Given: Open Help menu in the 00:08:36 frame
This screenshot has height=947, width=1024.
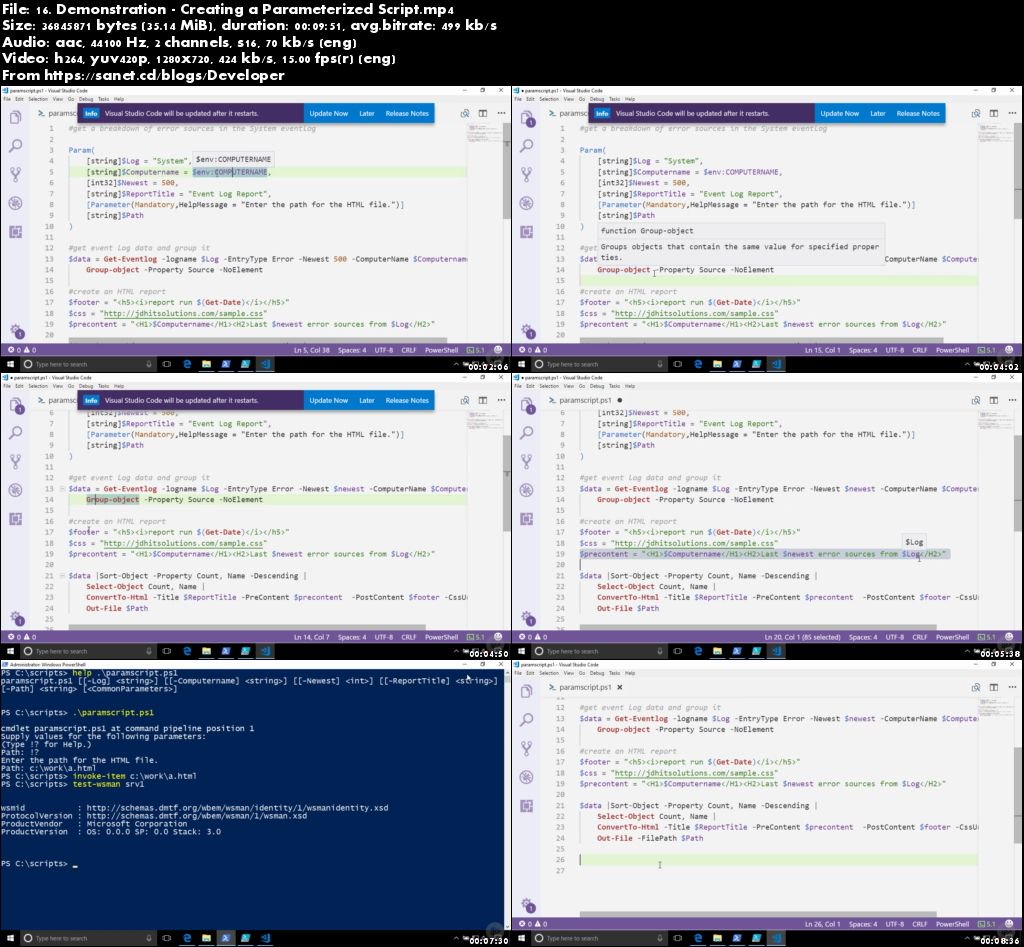Looking at the screenshot, I should pos(630,673).
